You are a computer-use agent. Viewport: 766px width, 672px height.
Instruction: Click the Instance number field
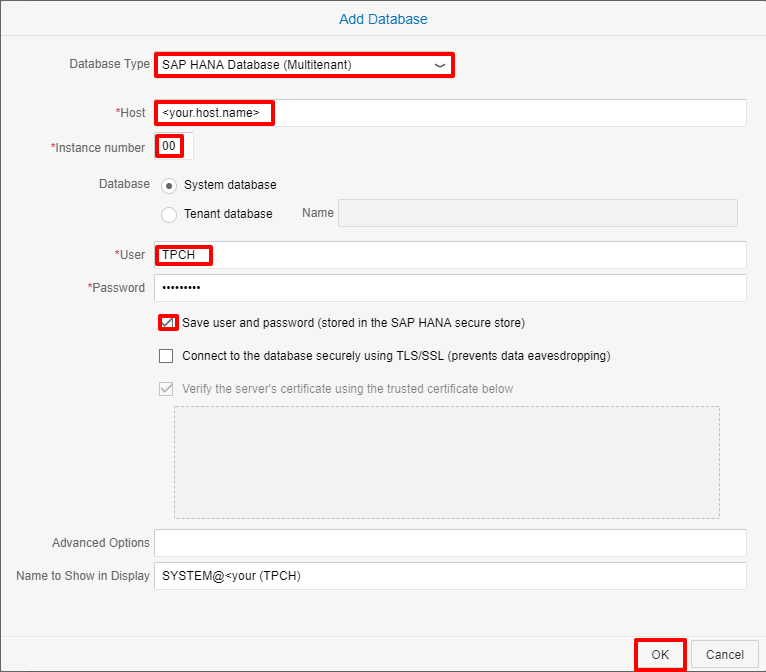click(173, 146)
